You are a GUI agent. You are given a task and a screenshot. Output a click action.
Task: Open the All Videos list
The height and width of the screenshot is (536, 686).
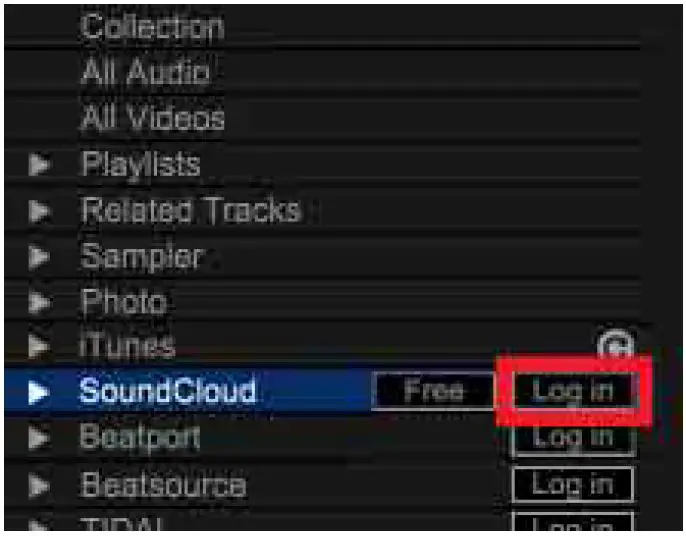(153, 117)
